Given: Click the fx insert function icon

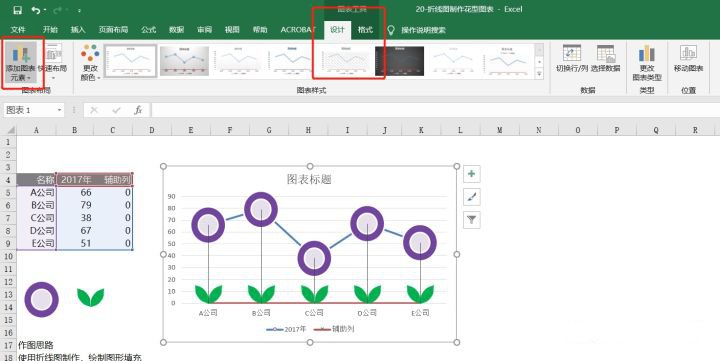Looking at the screenshot, I should (x=138, y=110).
